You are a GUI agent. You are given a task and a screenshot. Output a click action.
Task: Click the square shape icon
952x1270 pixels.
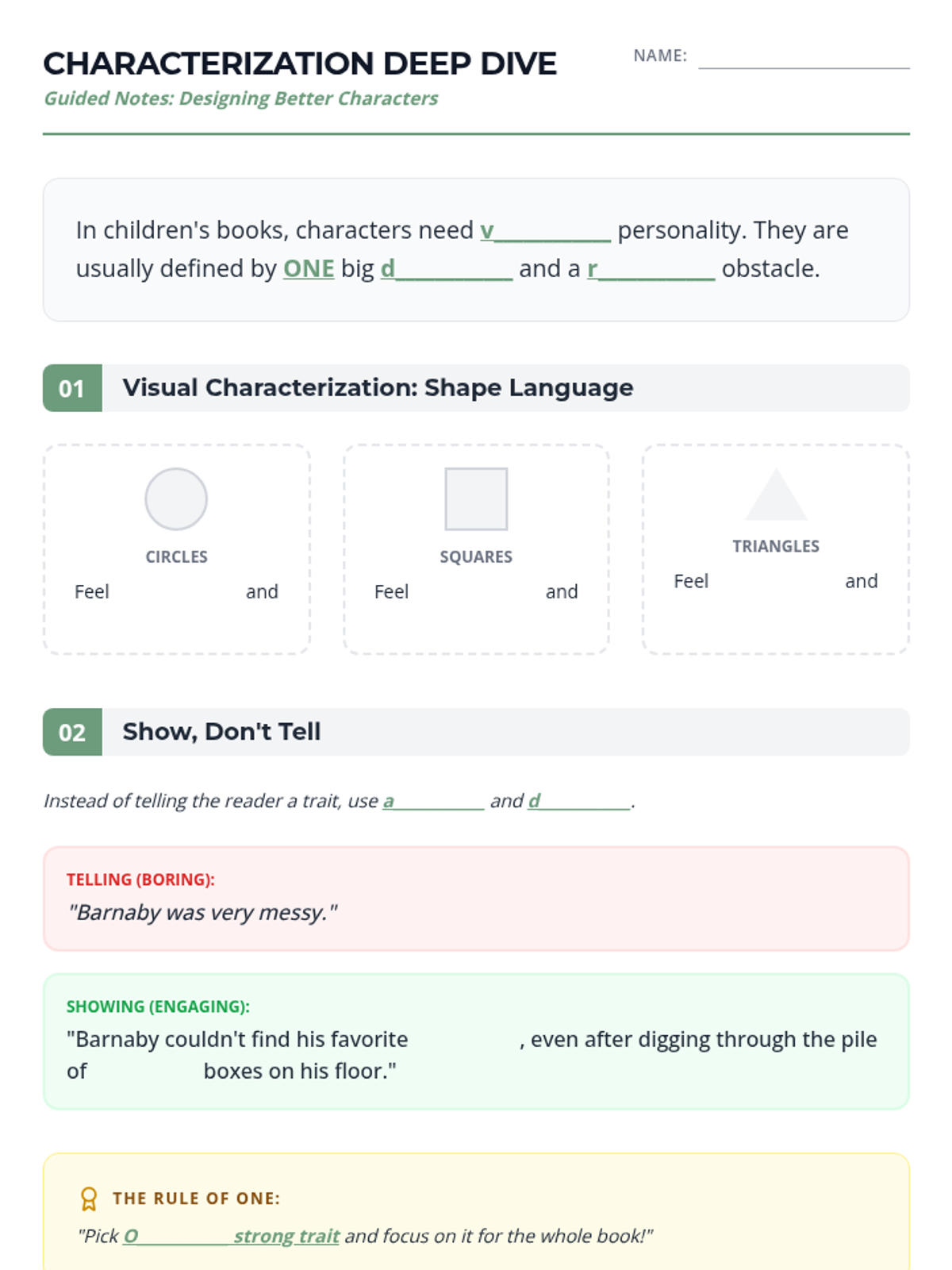pos(476,499)
